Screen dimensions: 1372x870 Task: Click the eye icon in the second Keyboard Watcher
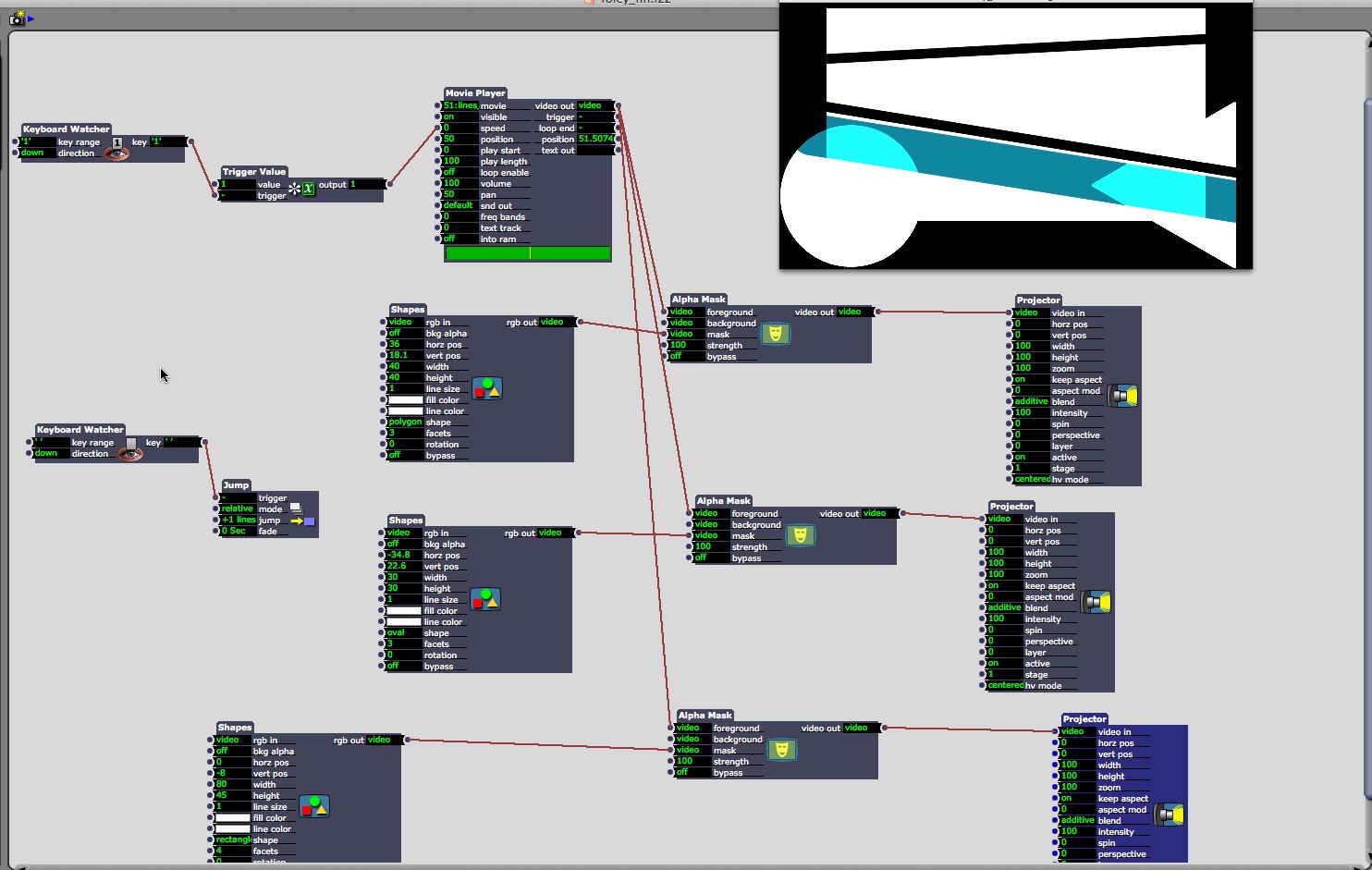click(x=130, y=453)
